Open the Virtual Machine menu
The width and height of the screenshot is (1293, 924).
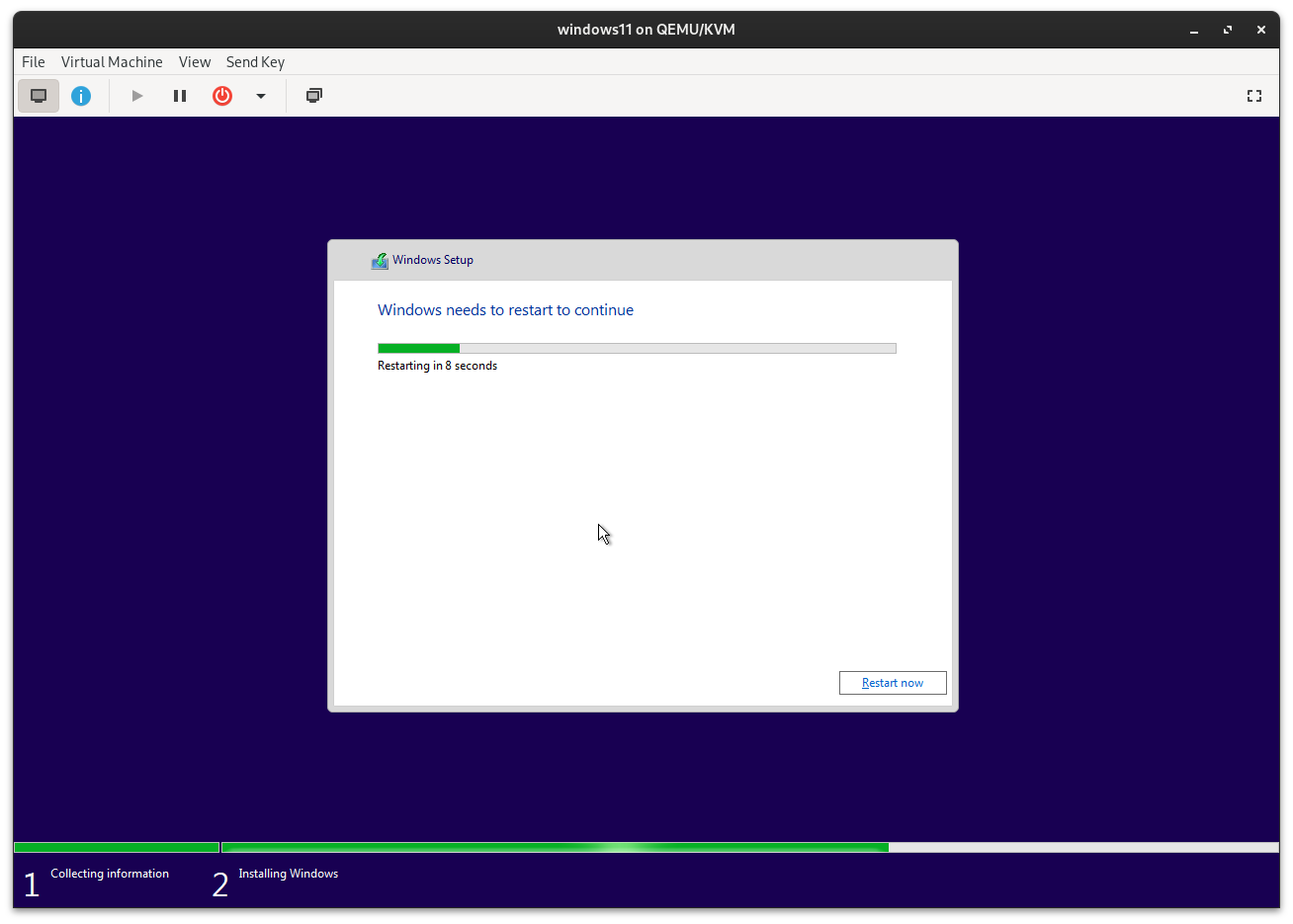point(112,61)
